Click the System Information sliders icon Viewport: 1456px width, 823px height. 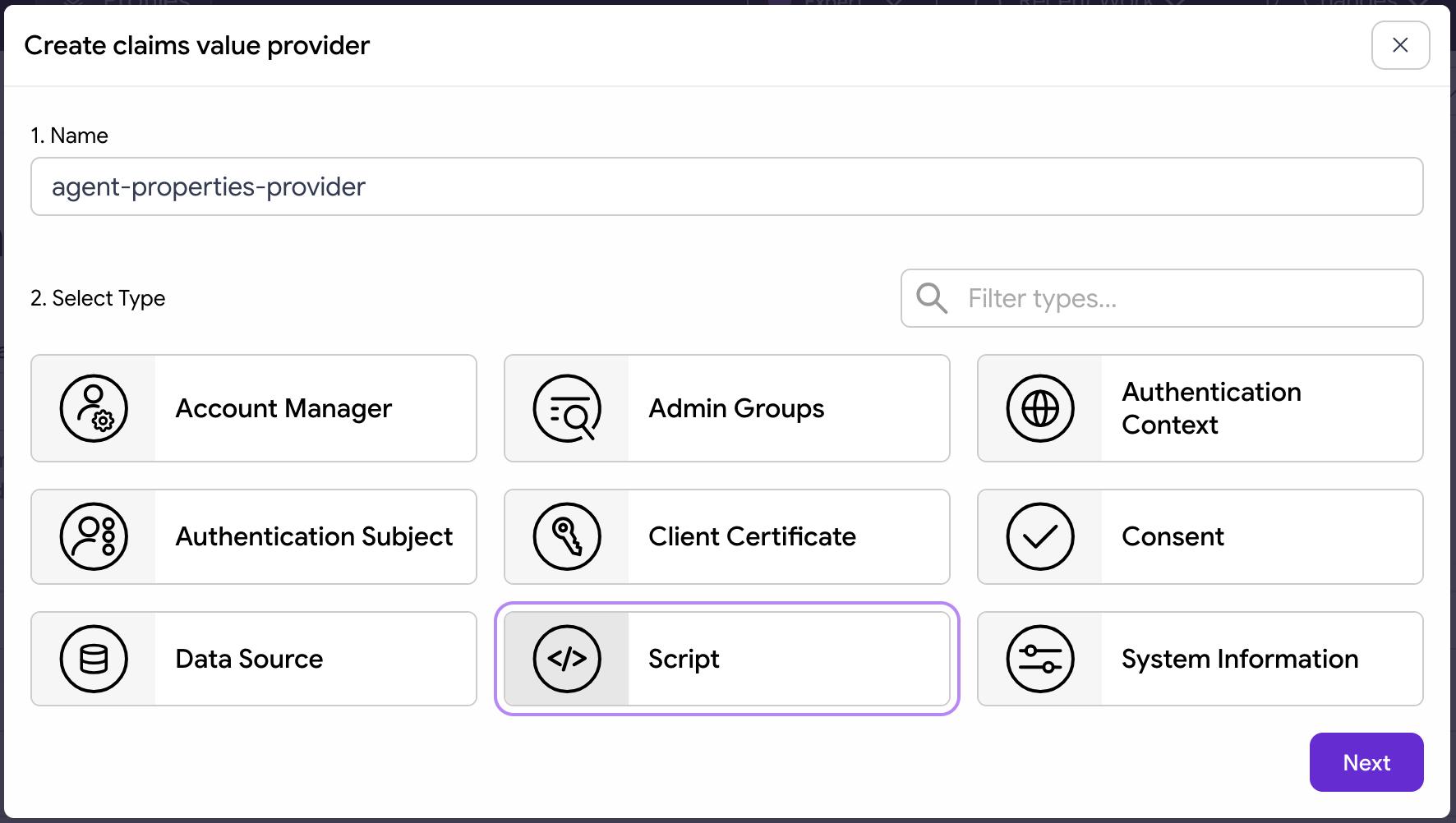coord(1040,659)
